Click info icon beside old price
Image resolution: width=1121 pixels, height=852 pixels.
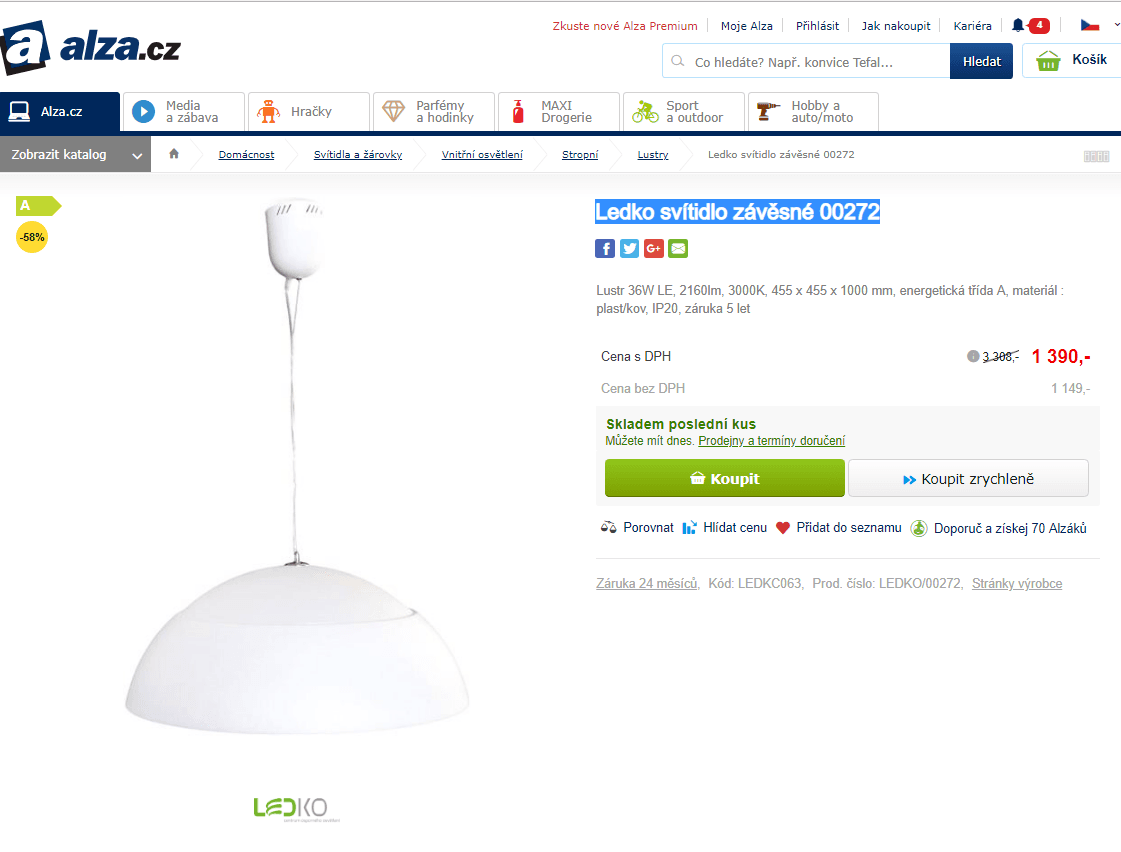coord(972,356)
